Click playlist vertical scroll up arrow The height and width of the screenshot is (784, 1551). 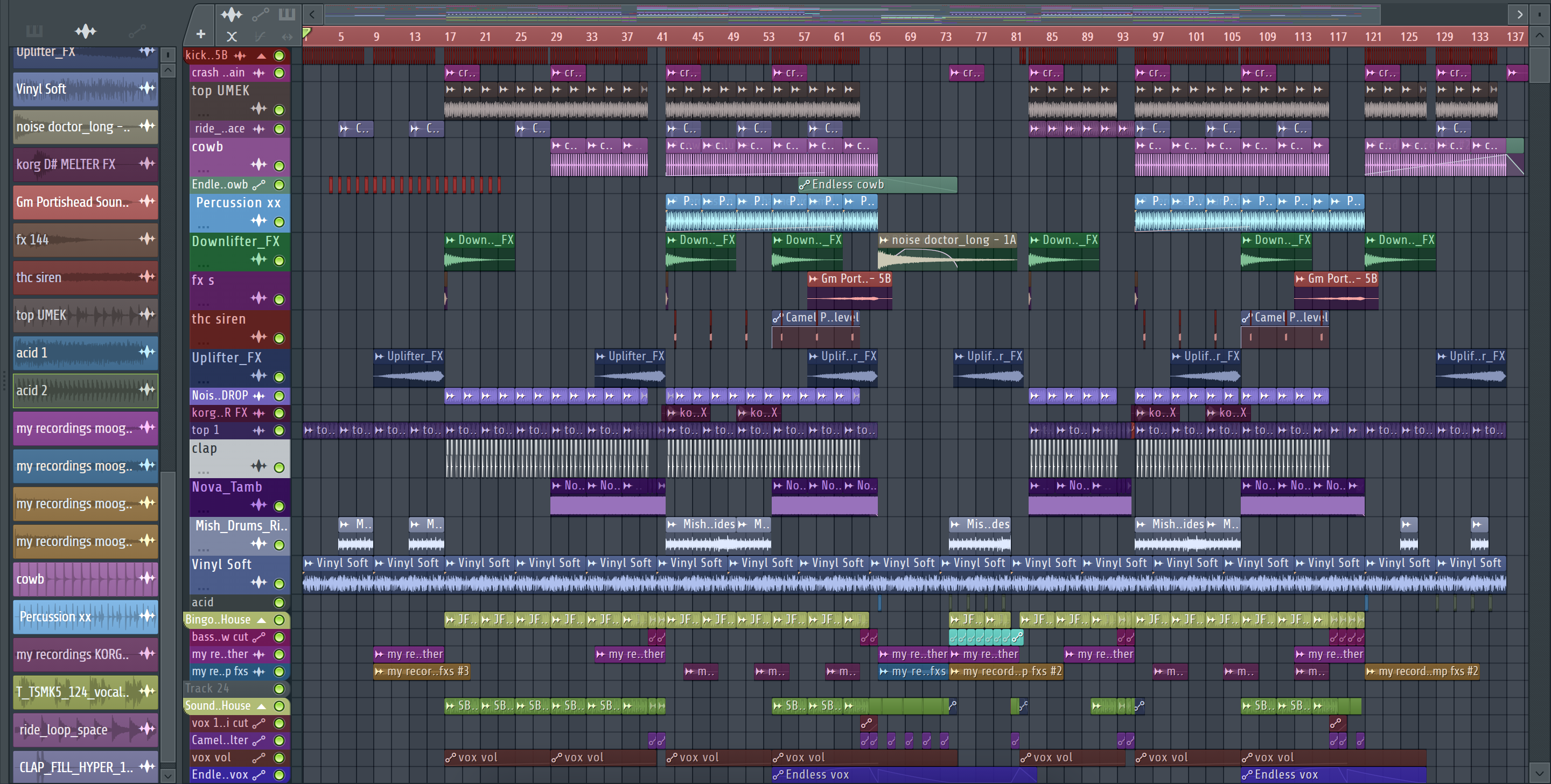(x=1540, y=35)
